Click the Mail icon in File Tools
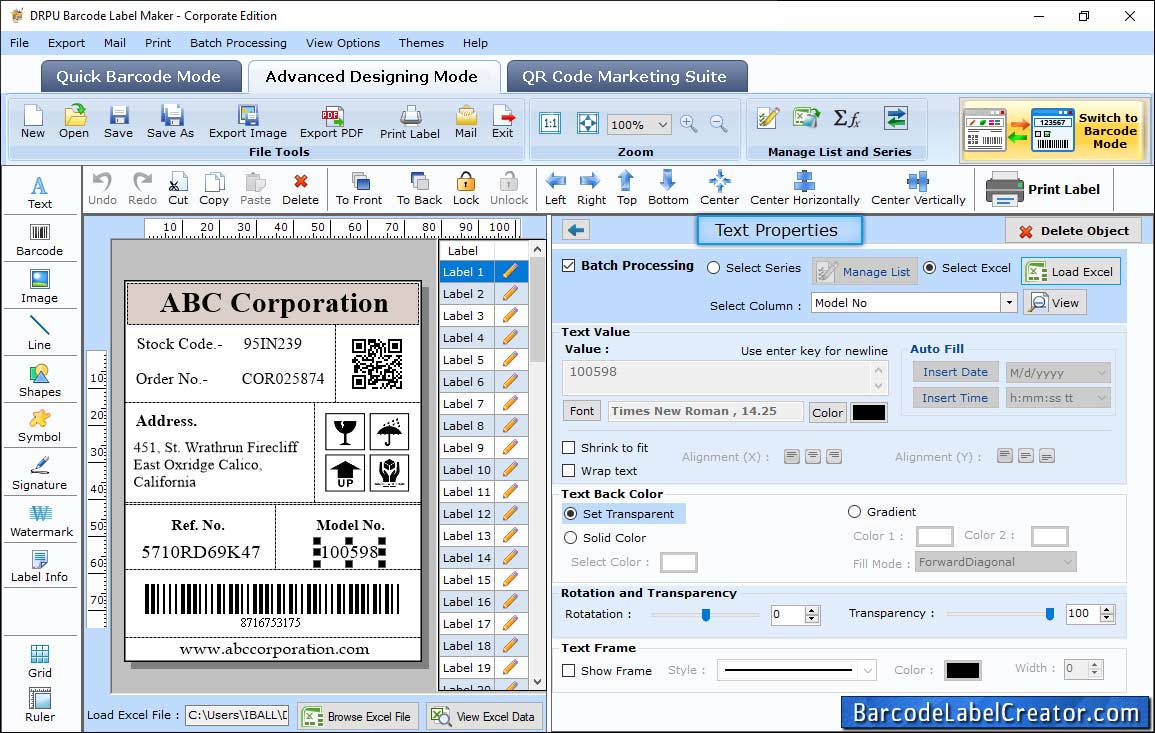 (x=466, y=122)
